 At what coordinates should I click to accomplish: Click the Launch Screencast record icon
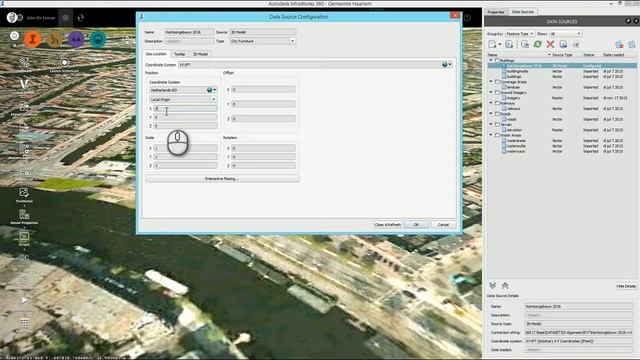[x=64, y=62]
